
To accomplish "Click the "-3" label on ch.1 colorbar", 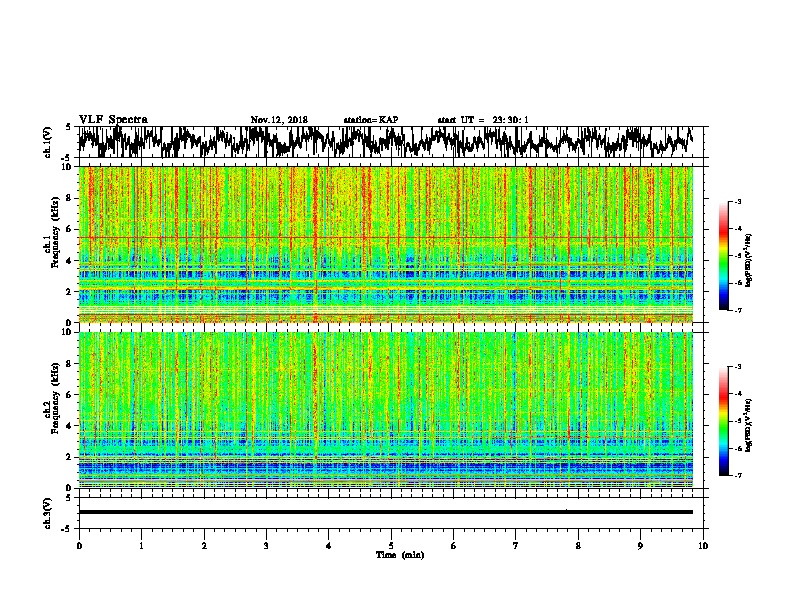I will 737,202.
